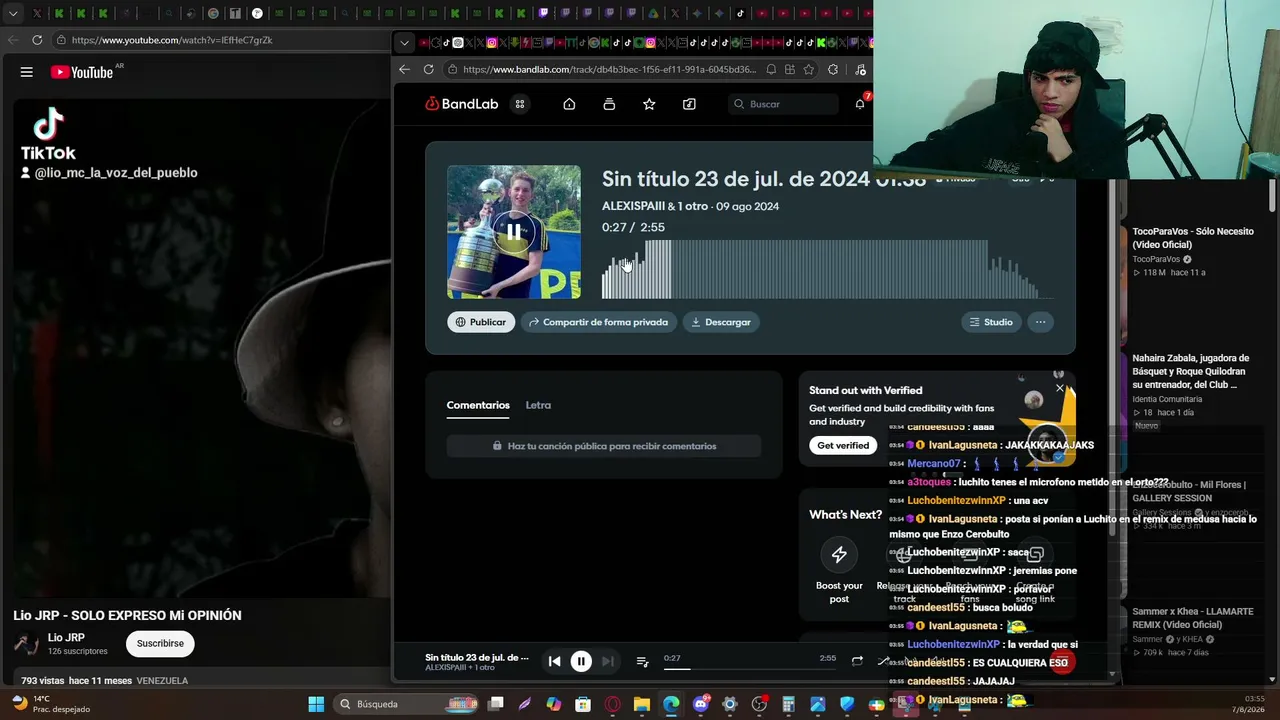Open Copilot from the taskbar
Image resolution: width=1280 pixels, height=720 pixels.
pyautogui.click(x=554, y=704)
